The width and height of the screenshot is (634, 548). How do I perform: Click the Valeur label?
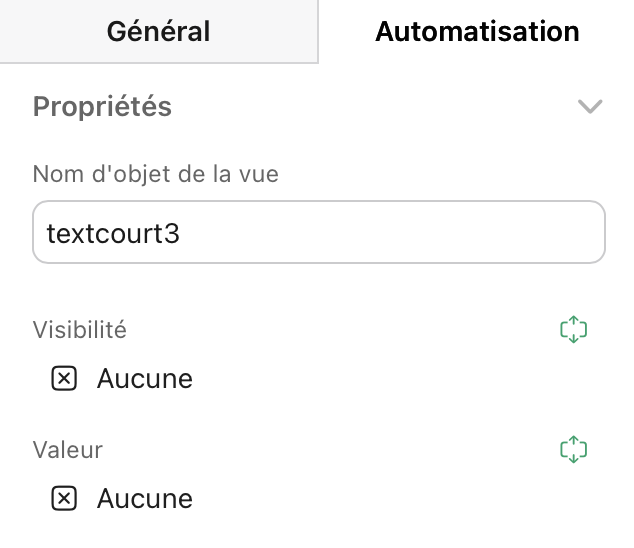[67, 450]
